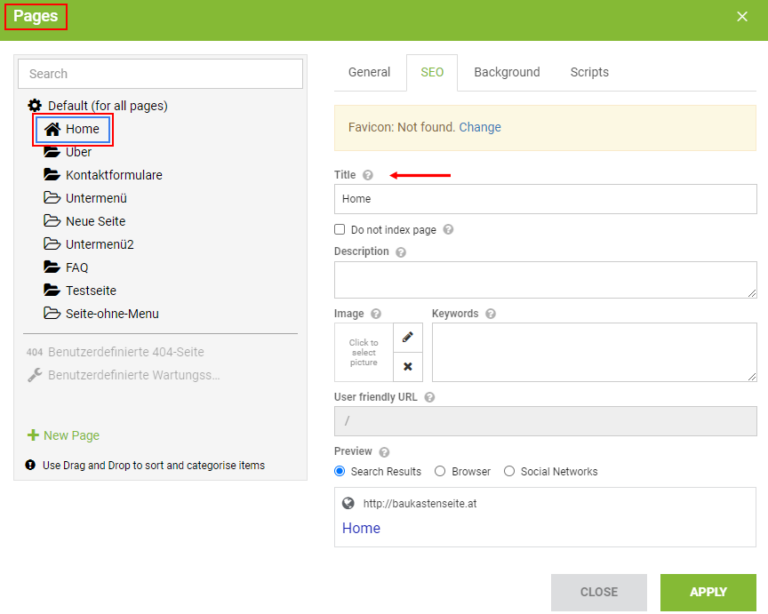Click the APPLY button
768x614 pixels.
point(708,592)
